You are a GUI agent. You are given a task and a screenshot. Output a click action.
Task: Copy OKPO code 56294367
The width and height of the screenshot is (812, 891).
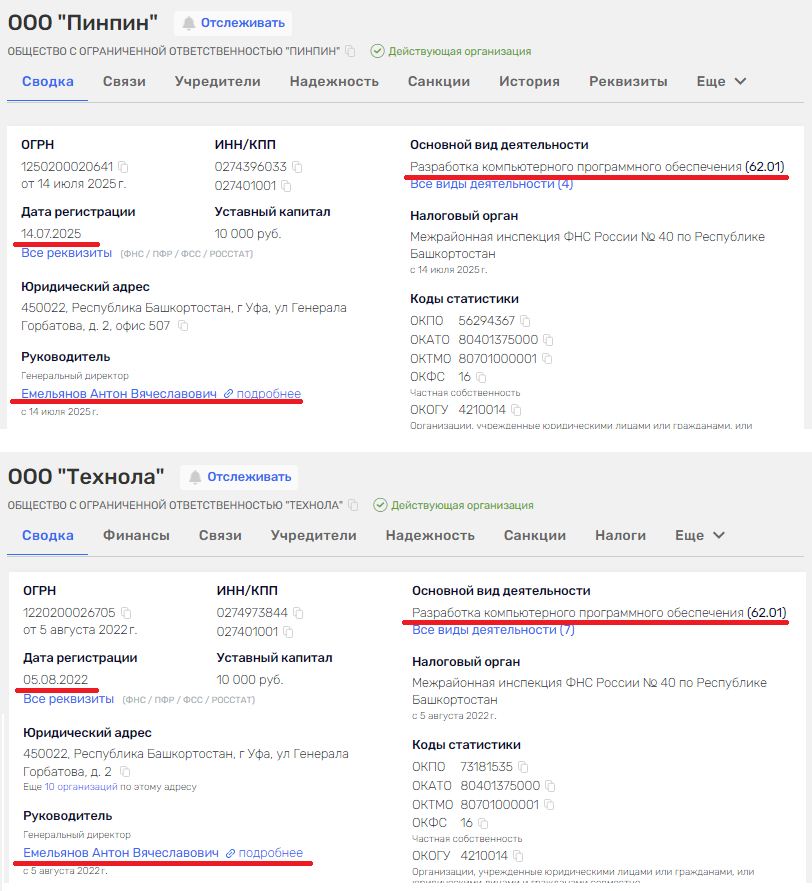[525, 321]
